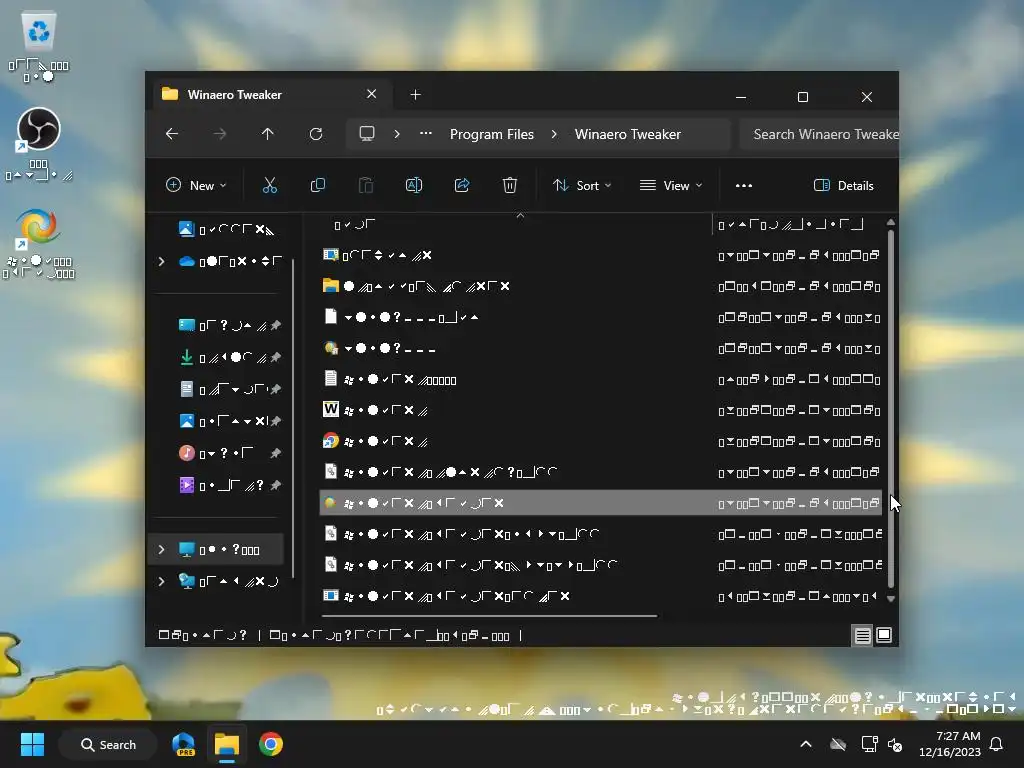Open notification bell in system tray
This screenshot has height=768, width=1024.
(997, 744)
